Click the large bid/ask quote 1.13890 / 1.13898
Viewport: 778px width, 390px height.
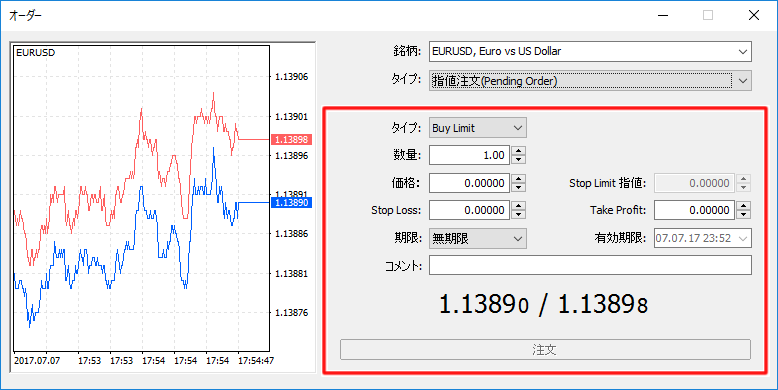544,305
